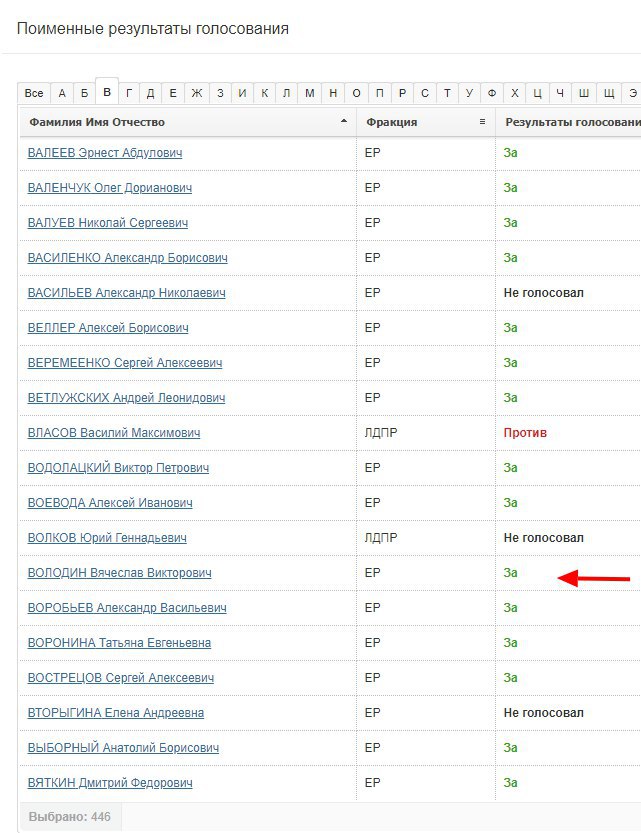Click ЛДПР faction in ВОЛКОВ row
Viewport: 641px width, 833px height.
pos(380,538)
